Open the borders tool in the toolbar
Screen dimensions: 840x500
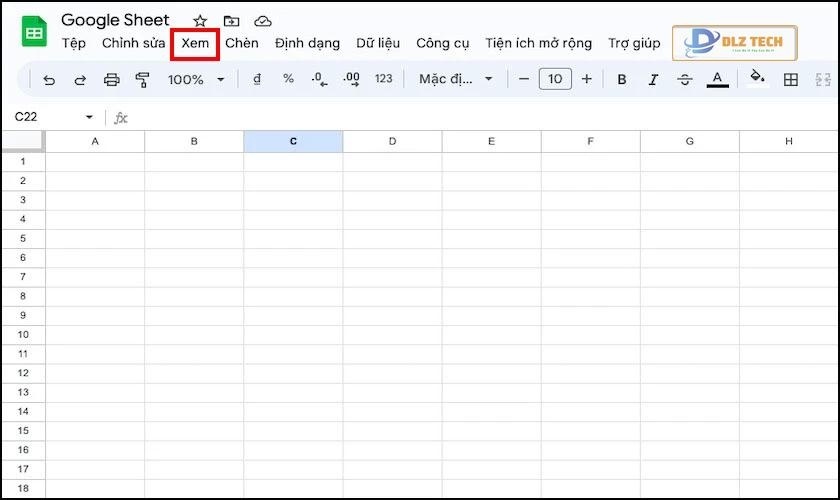point(790,79)
